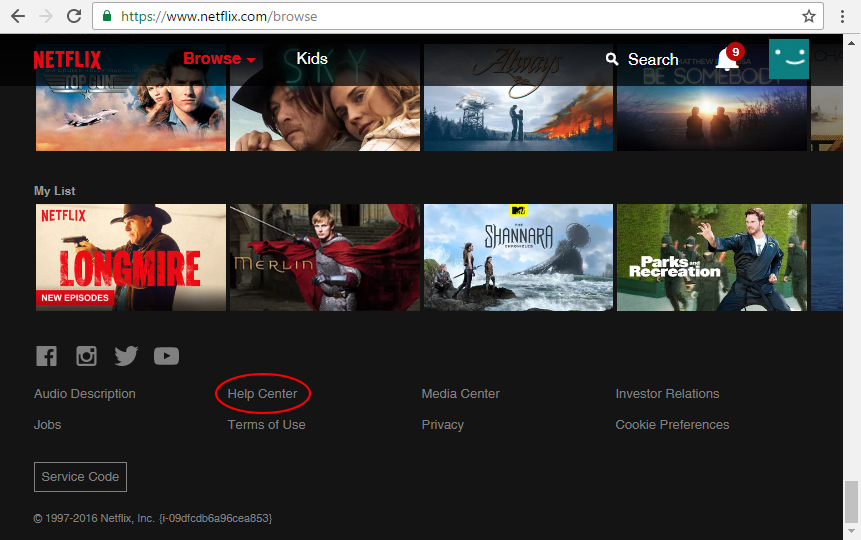Image resolution: width=861 pixels, height=540 pixels.
Task: Select the Top Gun thumbnail
Action: pyautogui.click(x=131, y=98)
